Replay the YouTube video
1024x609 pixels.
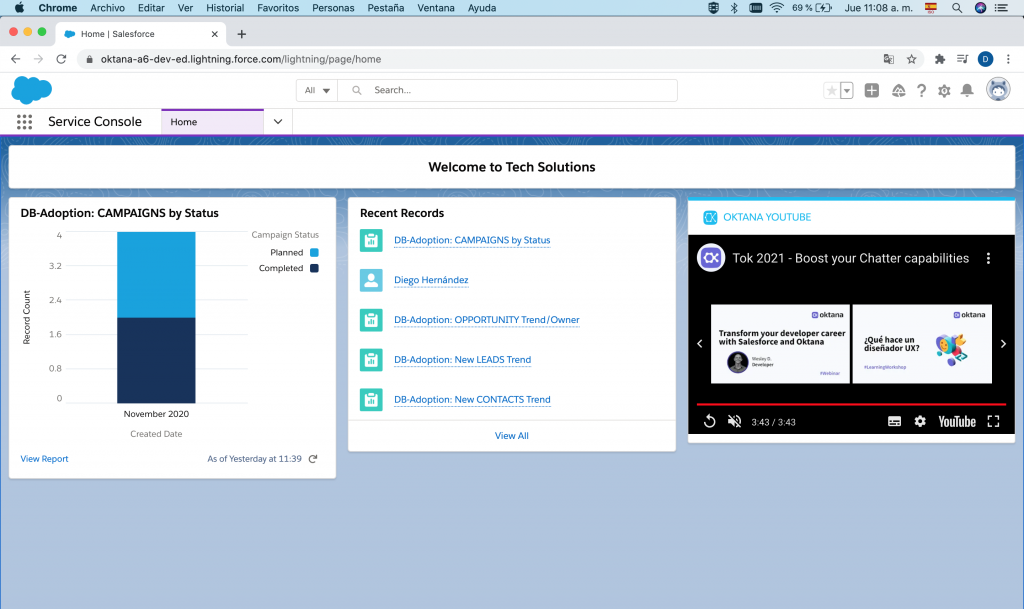pos(709,422)
